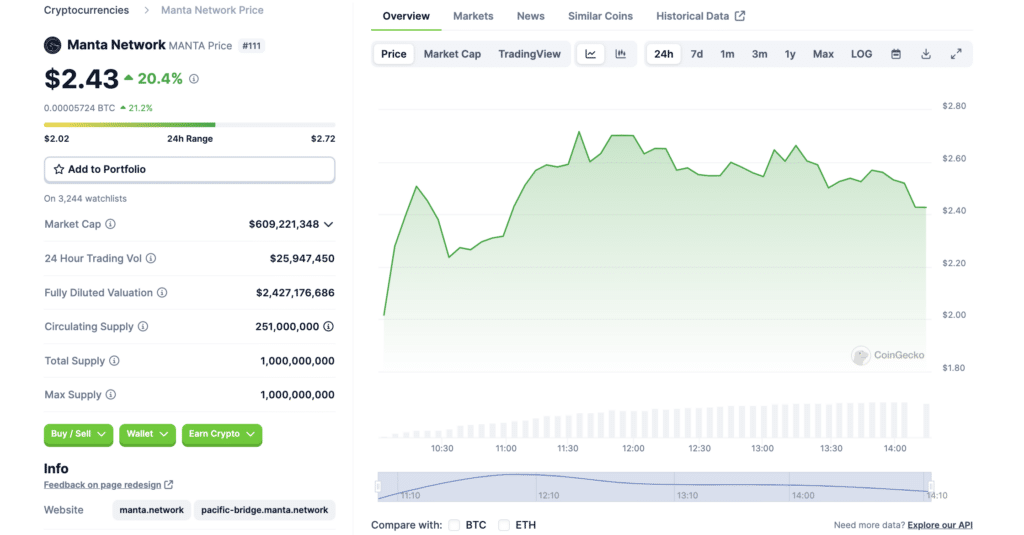Expand Market Cap value chevron
This screenshot has width=1024, height=535.
328,225
